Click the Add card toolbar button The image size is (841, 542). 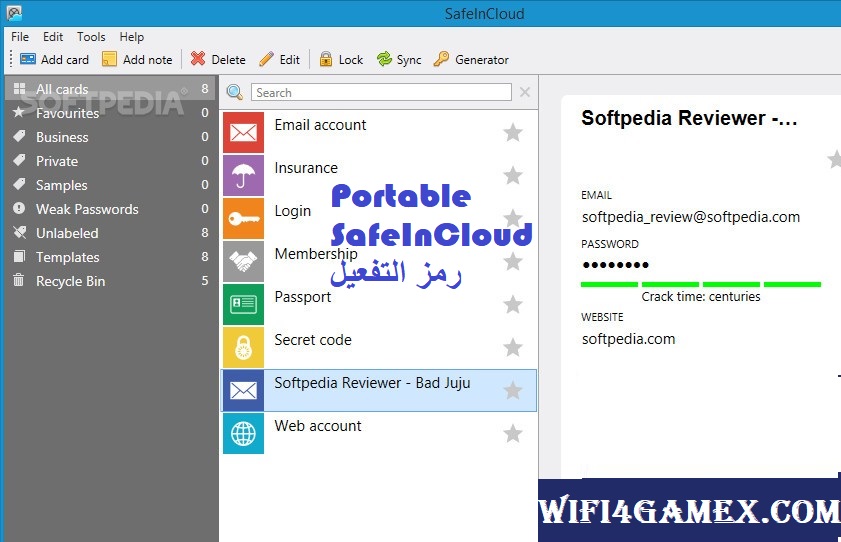pyautogui.click(x=54, y=60)
